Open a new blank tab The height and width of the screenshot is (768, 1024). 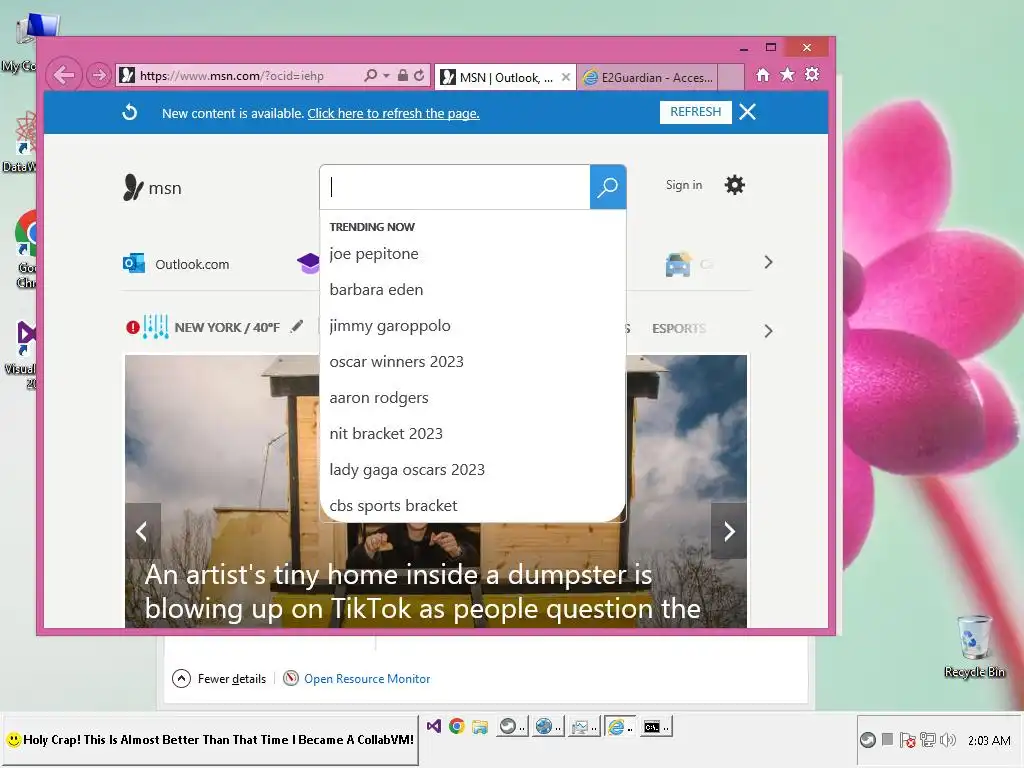[x=731, y=77]
